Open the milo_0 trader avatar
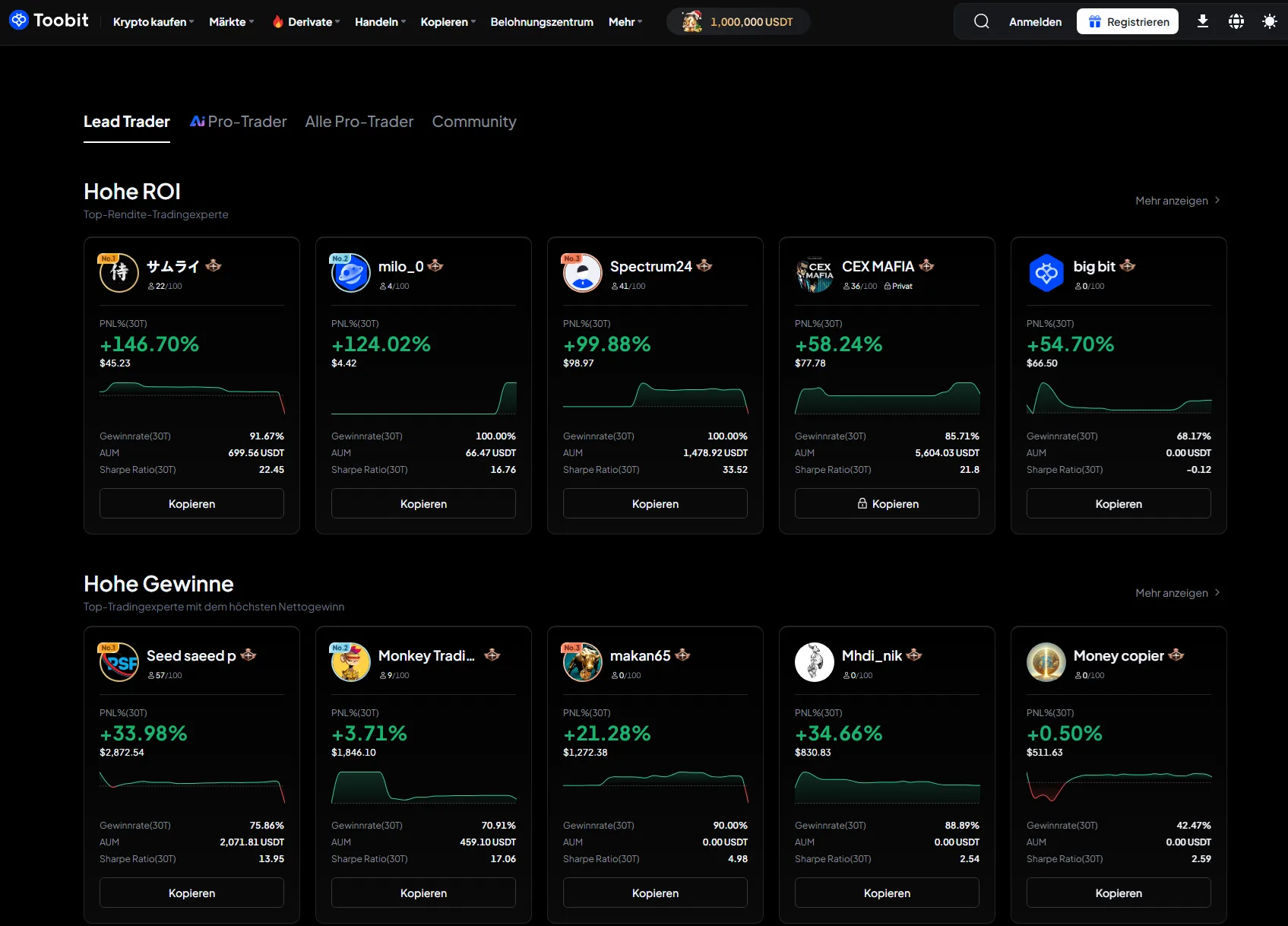 (351, 272)
